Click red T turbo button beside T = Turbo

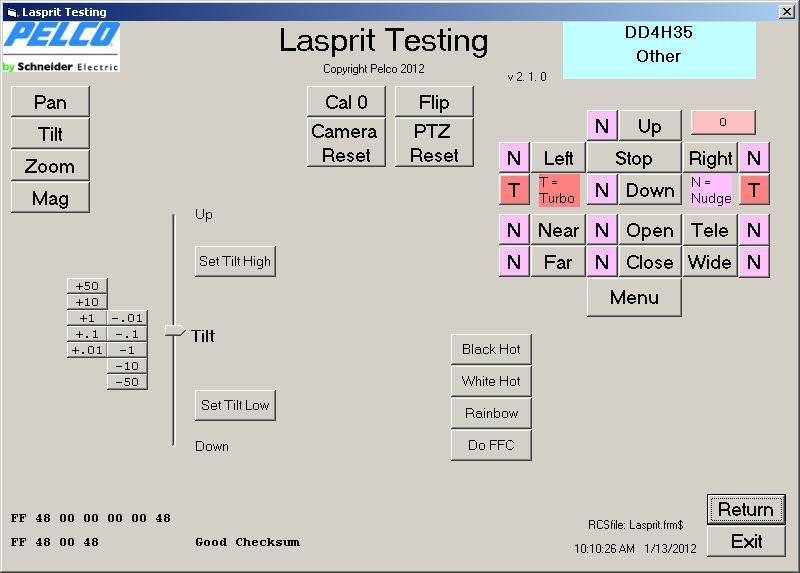514,190
